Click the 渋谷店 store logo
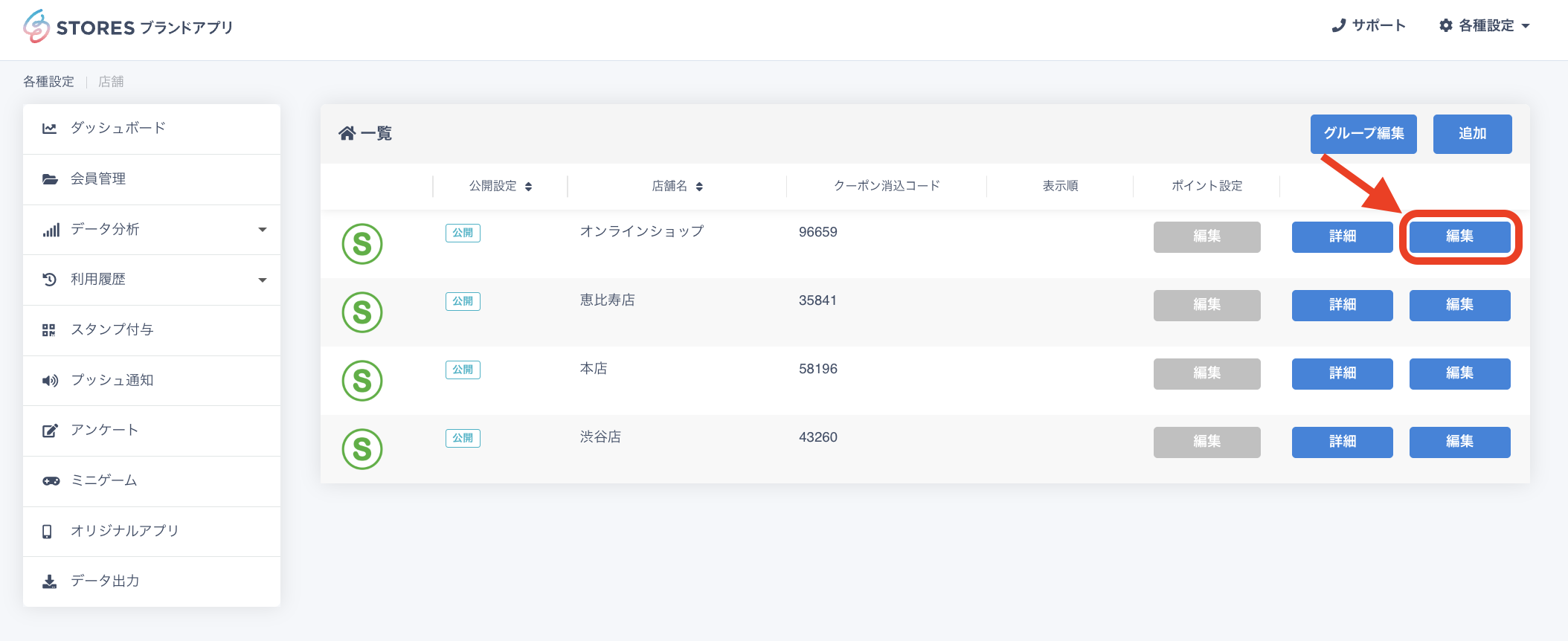Screen dimensions: 1568x641 [362, 449]
